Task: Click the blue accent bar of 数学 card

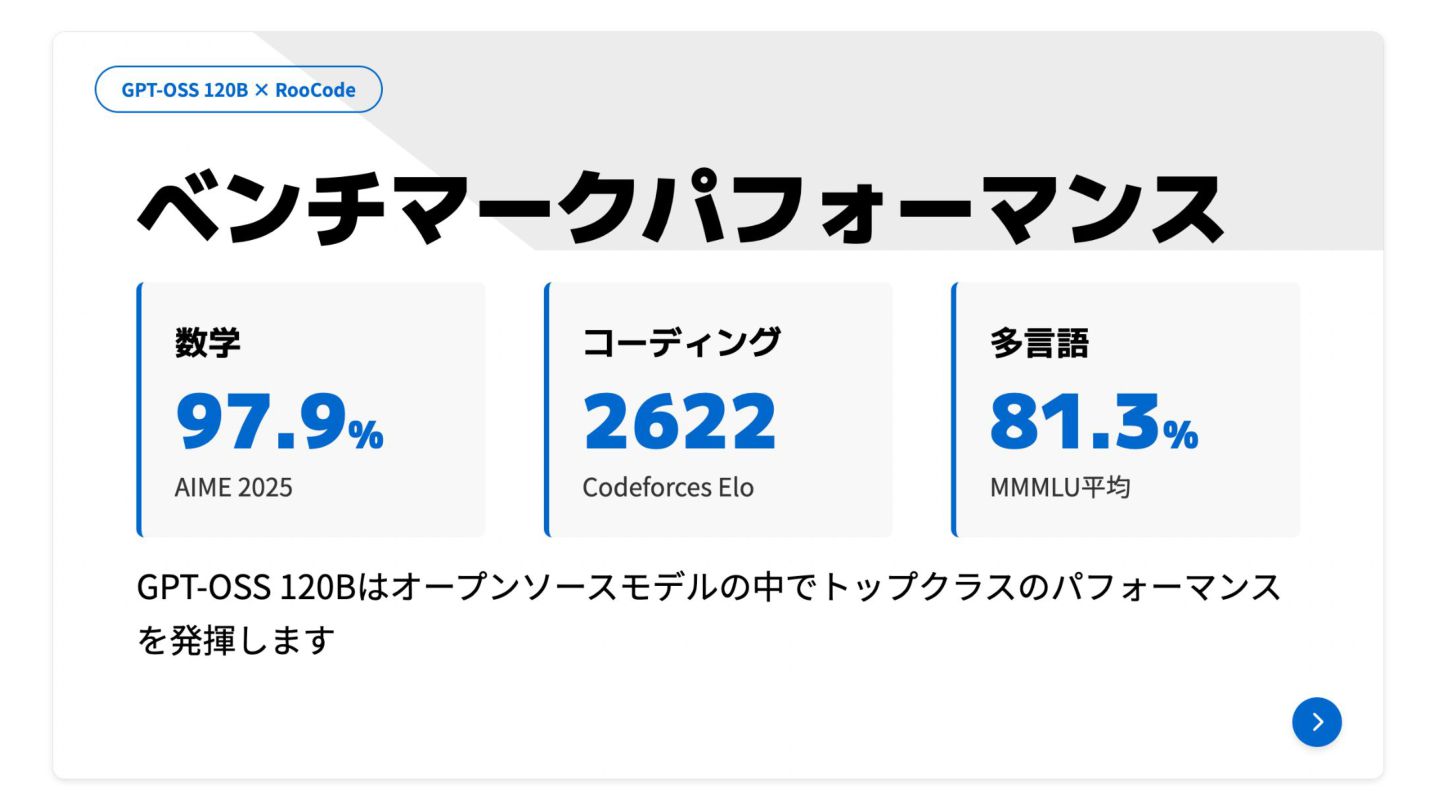Action: click(139, 410)
